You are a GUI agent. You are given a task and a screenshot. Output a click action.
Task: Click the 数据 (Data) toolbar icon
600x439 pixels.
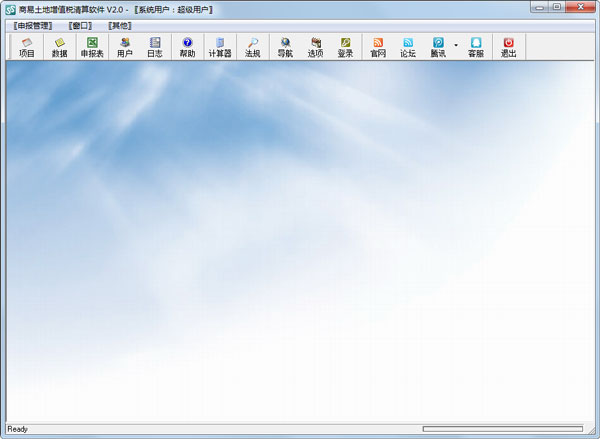coord(60,47)
